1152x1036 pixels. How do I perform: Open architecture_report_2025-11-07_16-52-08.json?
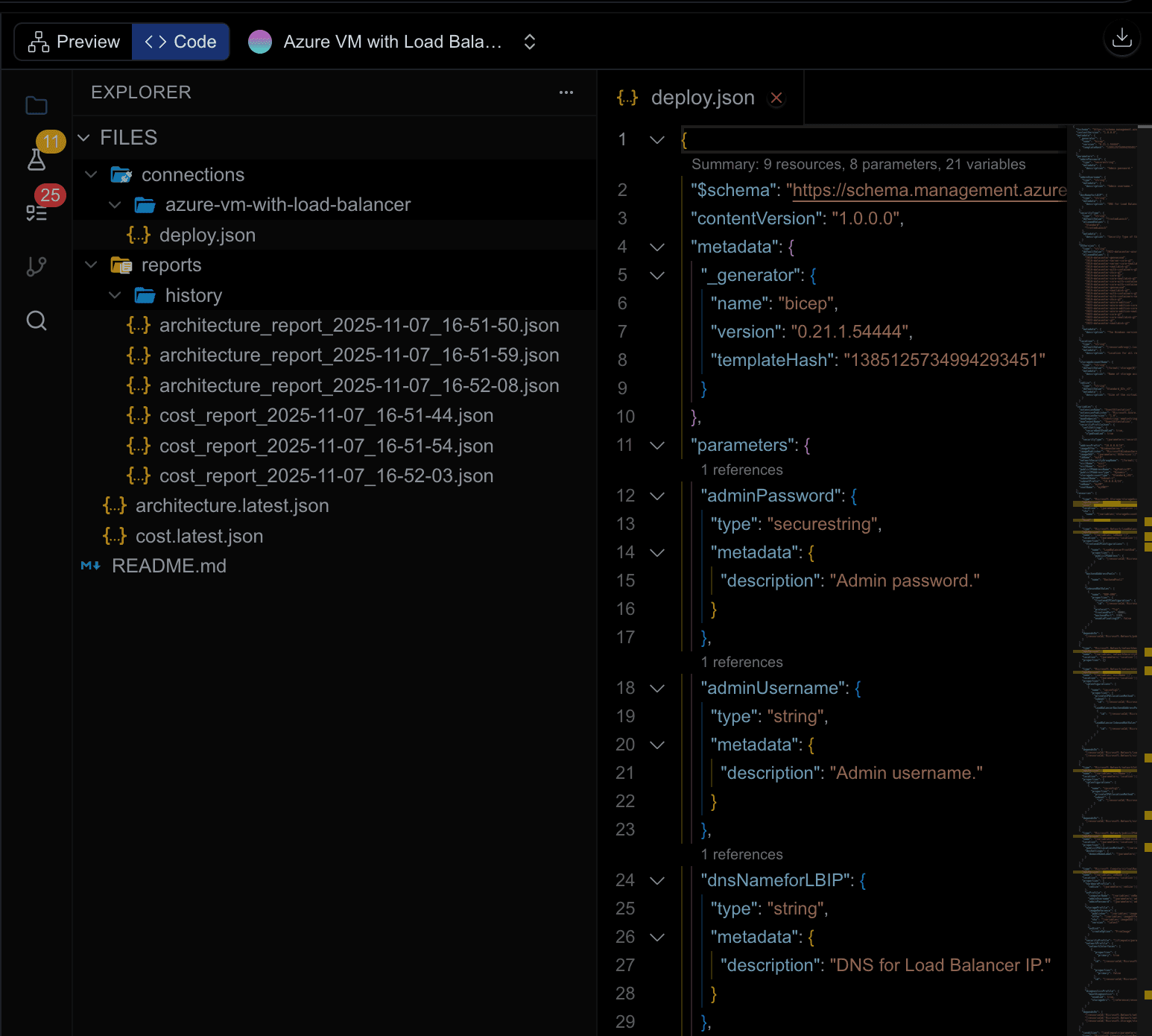(335, 385)
